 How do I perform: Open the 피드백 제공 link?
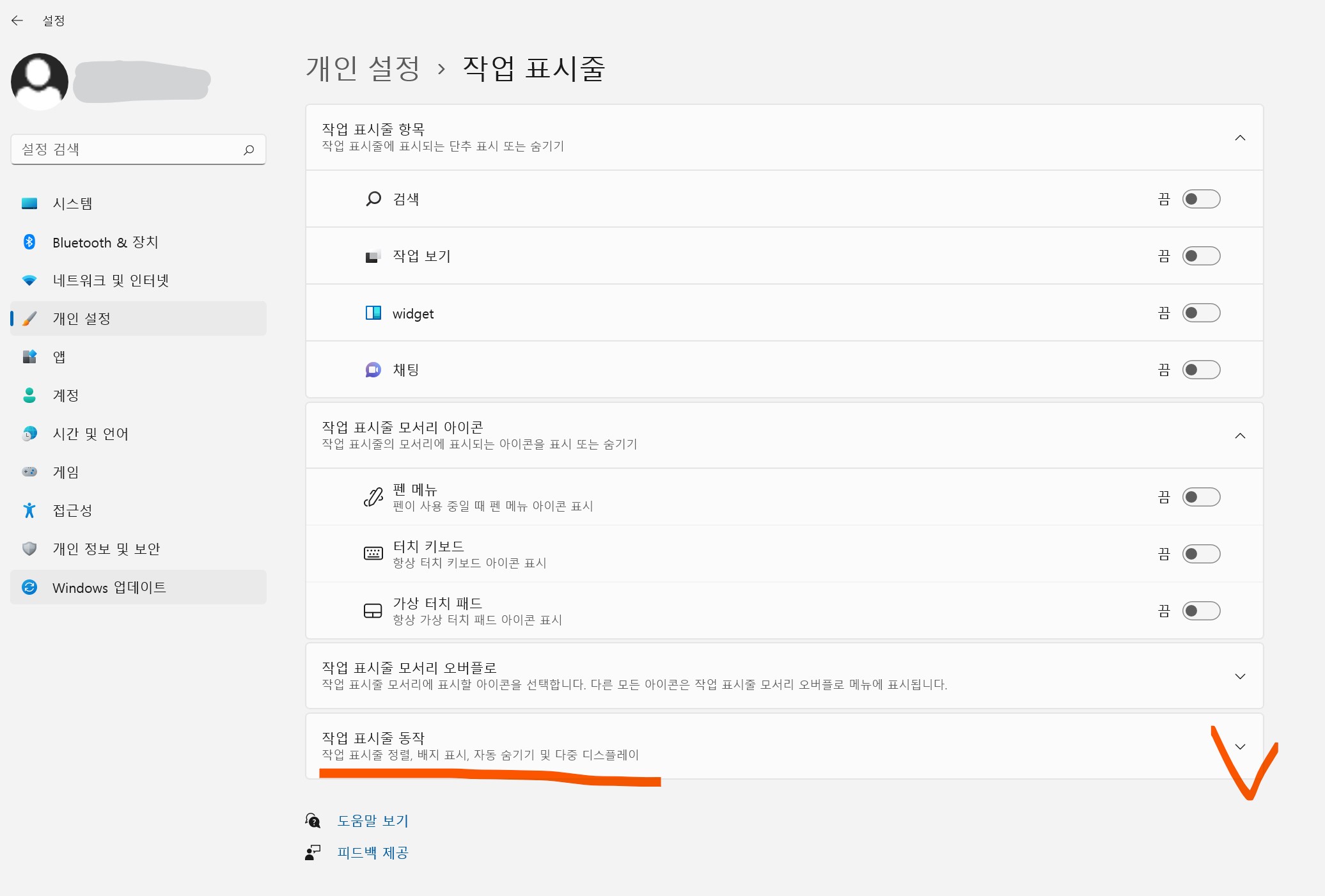point(372,853)
